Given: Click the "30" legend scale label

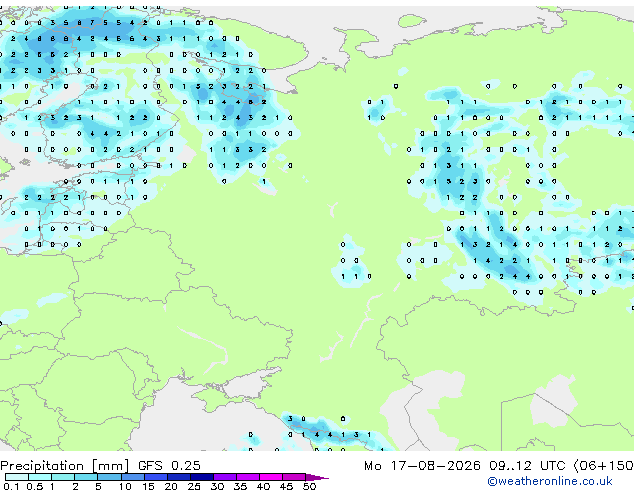Looking at the screenshot, I should (217, 486).
